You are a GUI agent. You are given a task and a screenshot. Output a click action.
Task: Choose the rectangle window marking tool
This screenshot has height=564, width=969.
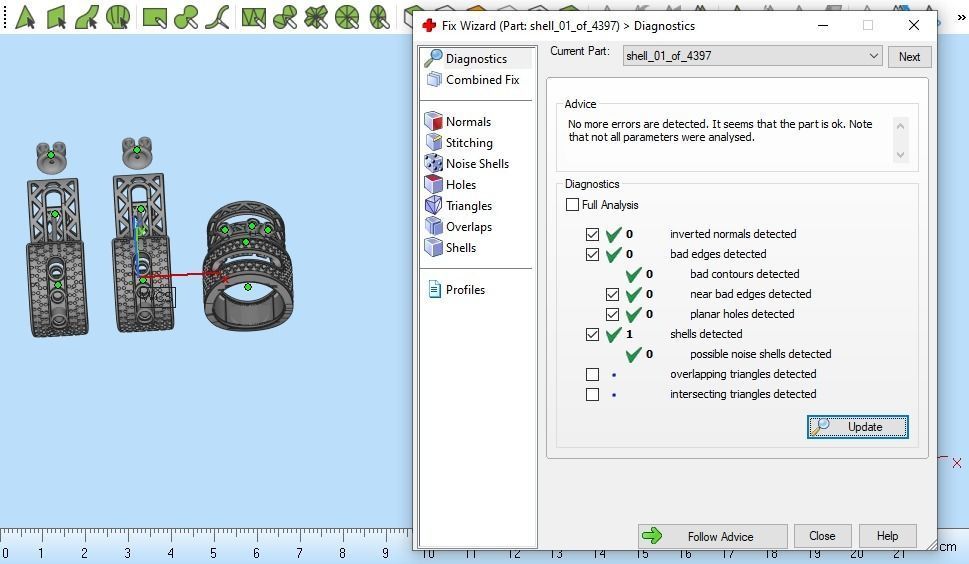click(x=154, y=17)
